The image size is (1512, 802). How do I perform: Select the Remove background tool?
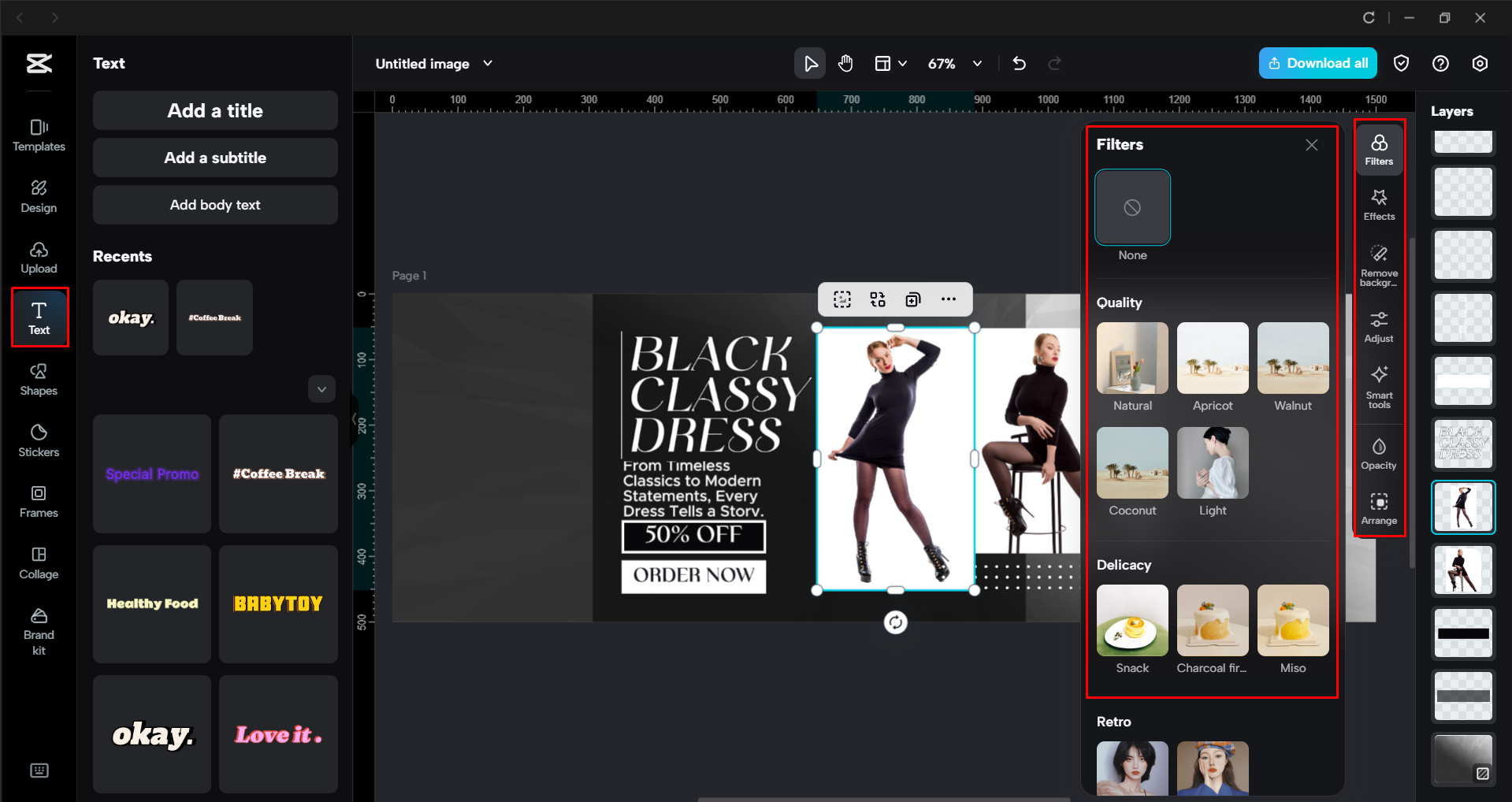1378,264
